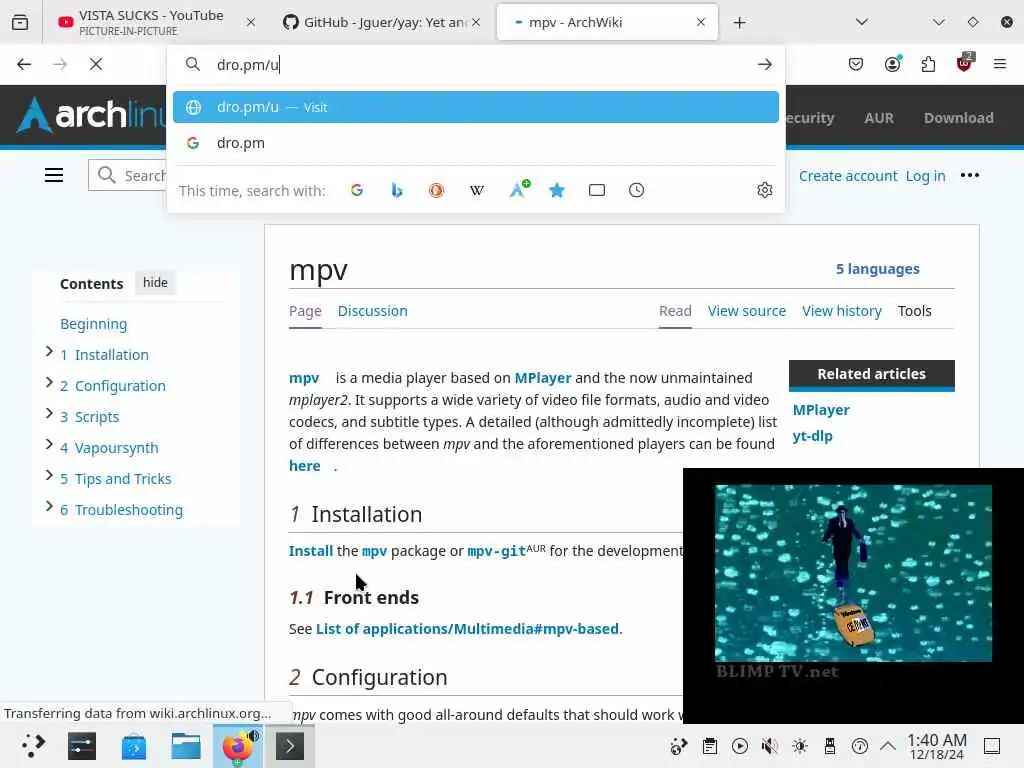1024x768 pixels.
Task: Open the ArchWiki sidebar hamburger menu
Action: coord(54,175)
